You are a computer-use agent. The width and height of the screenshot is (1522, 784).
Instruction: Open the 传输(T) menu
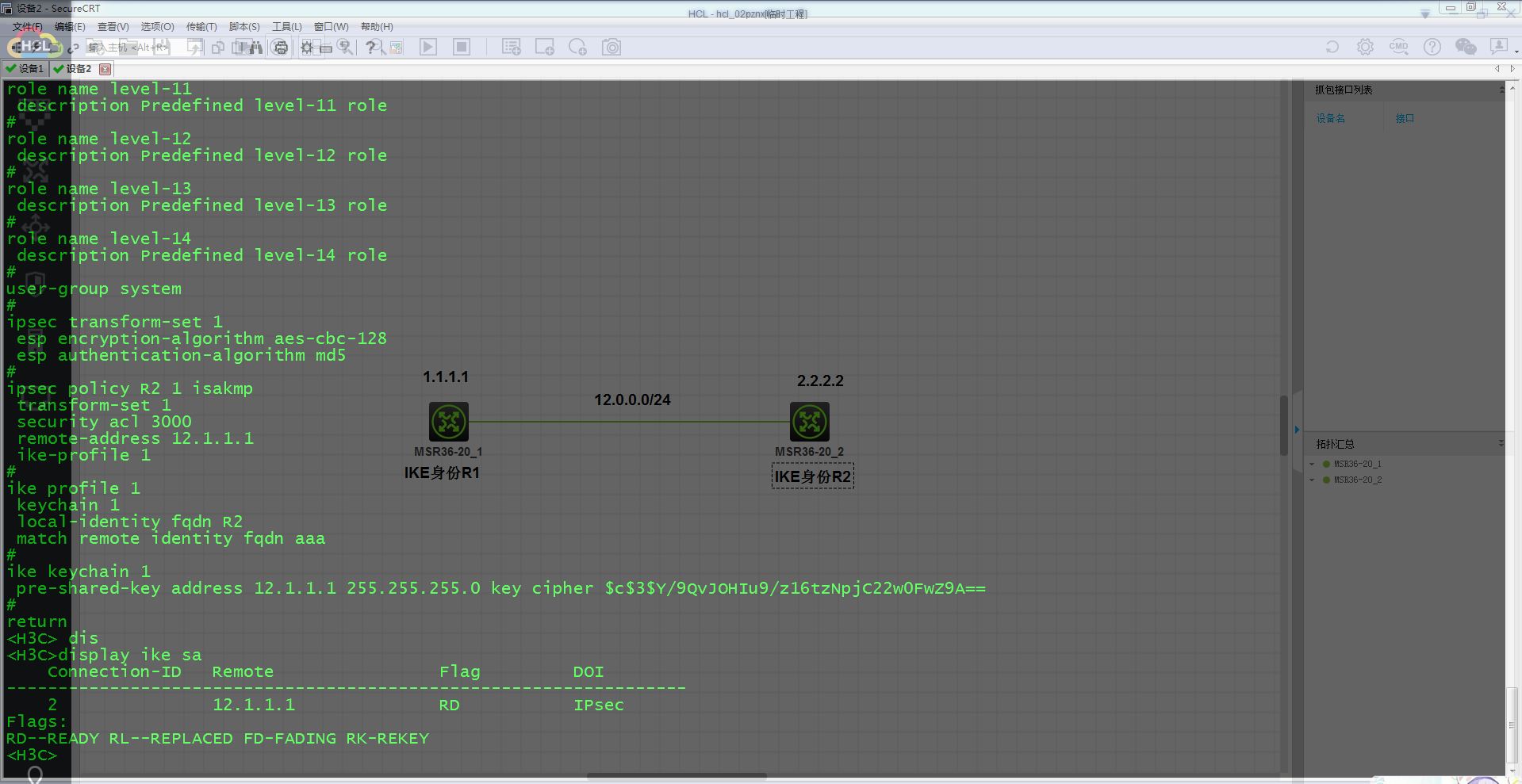[201, 27]
